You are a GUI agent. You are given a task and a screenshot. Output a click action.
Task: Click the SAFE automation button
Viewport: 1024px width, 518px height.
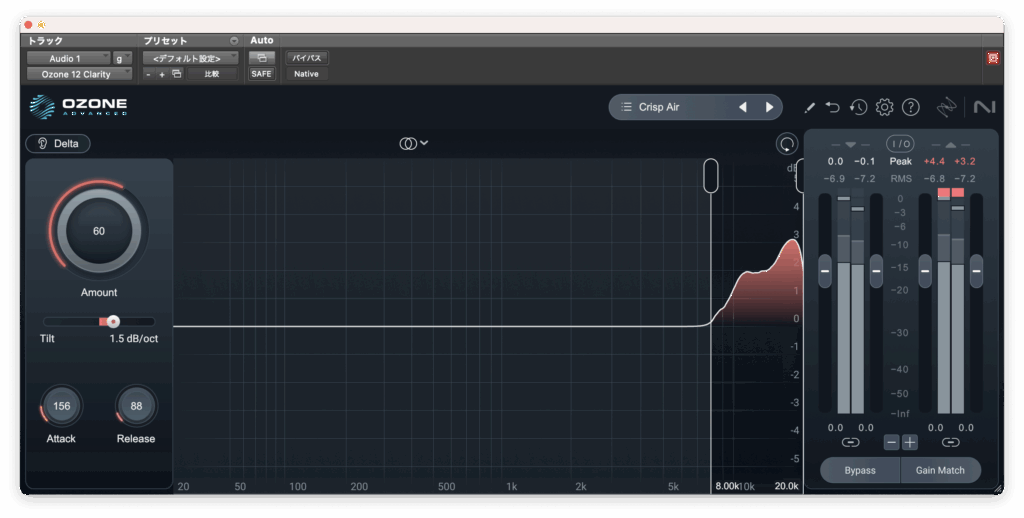tap(261, 74)
